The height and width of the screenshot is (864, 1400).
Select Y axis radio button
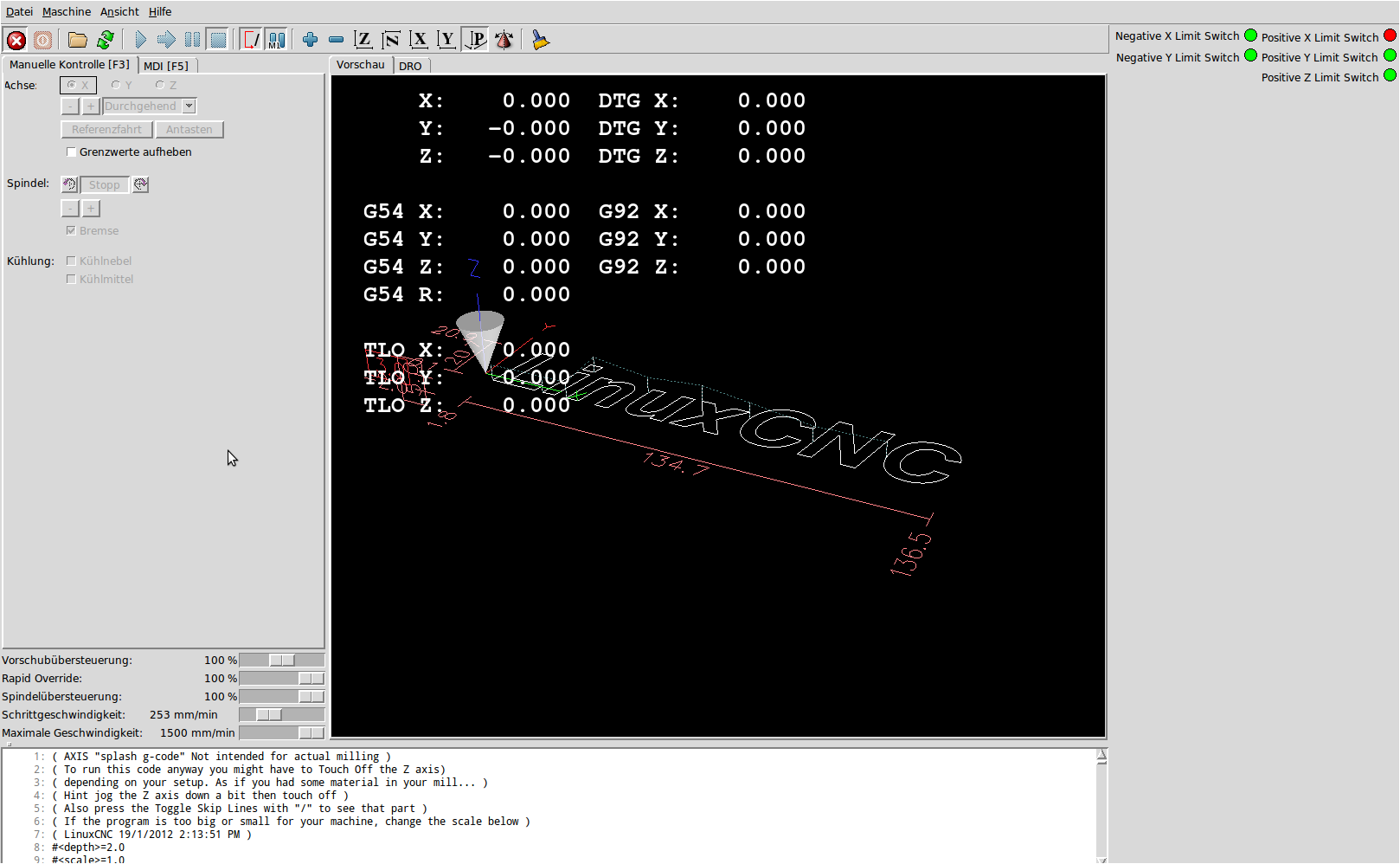coord(122,85)
